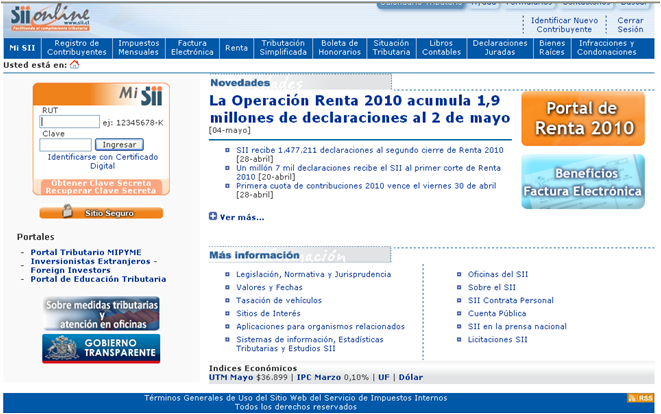This screenshot has width=661, height=414.
Task: Click the home icon in breadcrumb
Action: [x=75, y=65]
